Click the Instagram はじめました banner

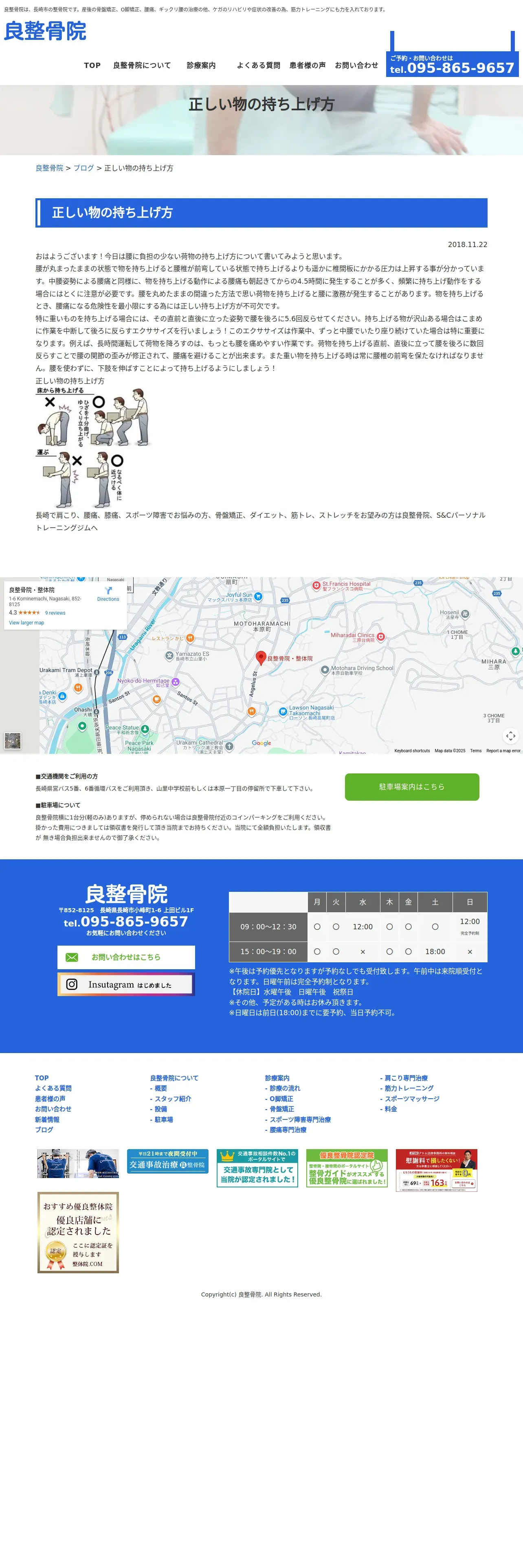click(126, 984)
